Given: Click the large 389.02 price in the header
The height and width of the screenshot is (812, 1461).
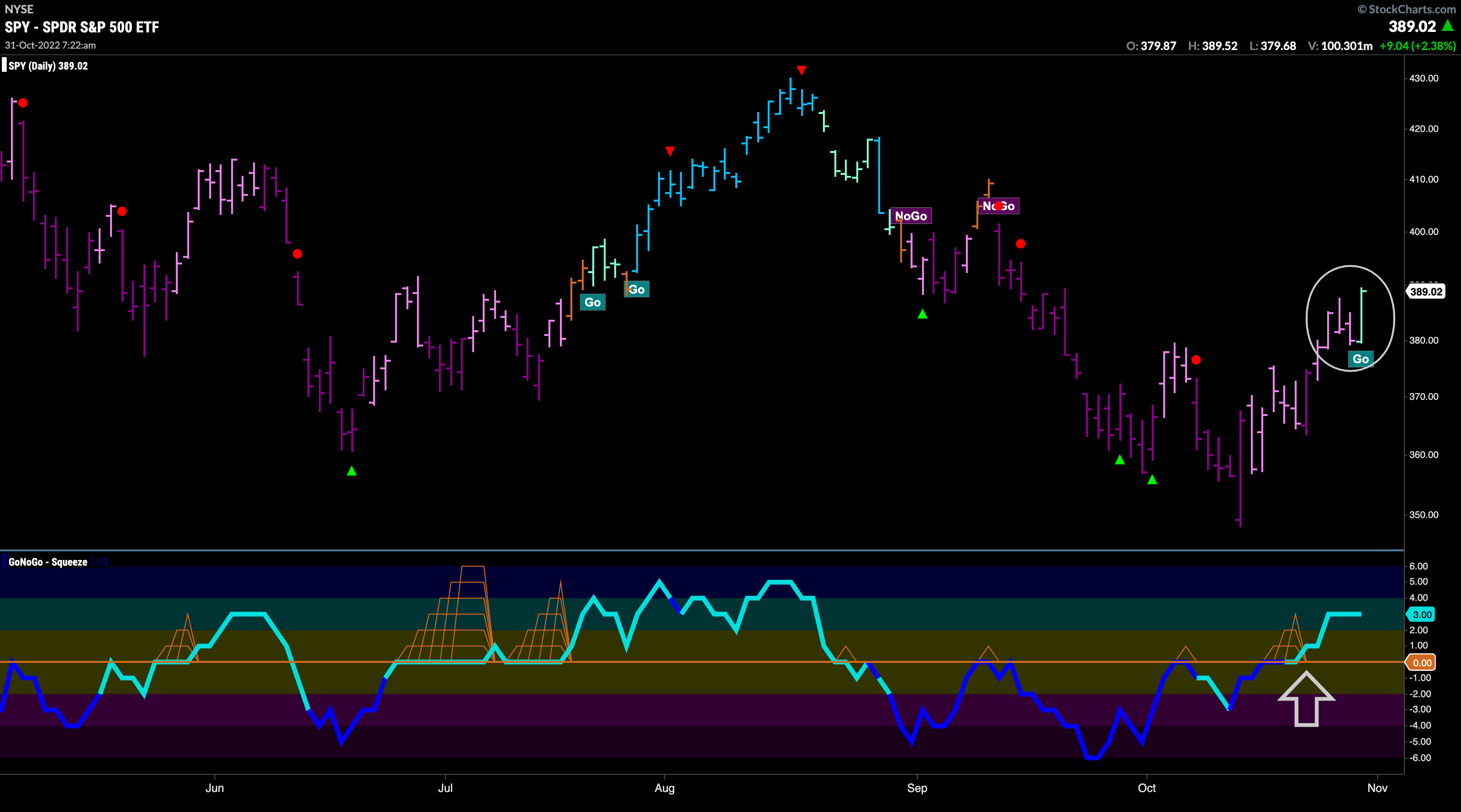Looking at the screenshot, I should 1412,26.
